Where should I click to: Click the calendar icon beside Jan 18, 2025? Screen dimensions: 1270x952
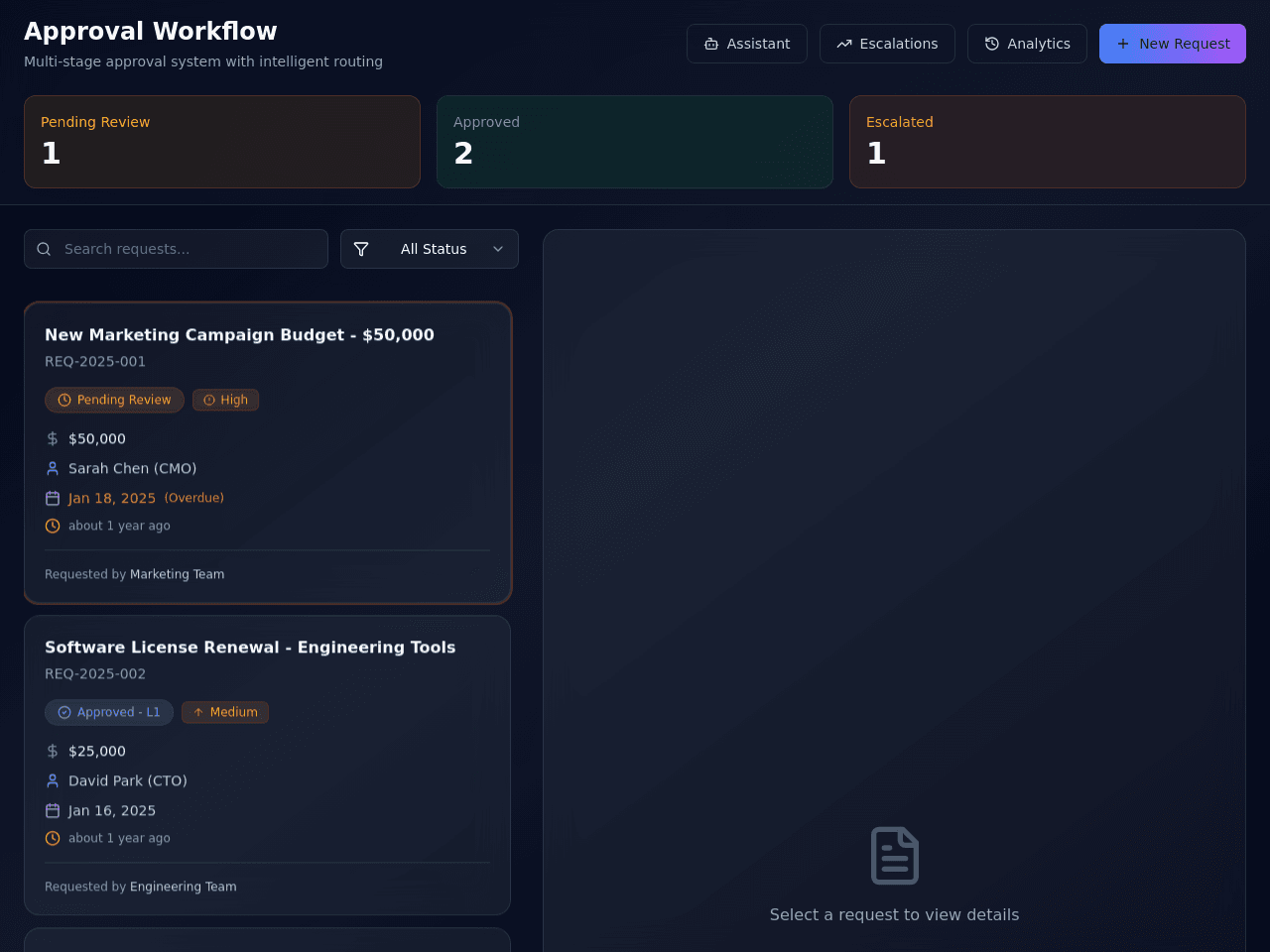click(x=53, y=498)
